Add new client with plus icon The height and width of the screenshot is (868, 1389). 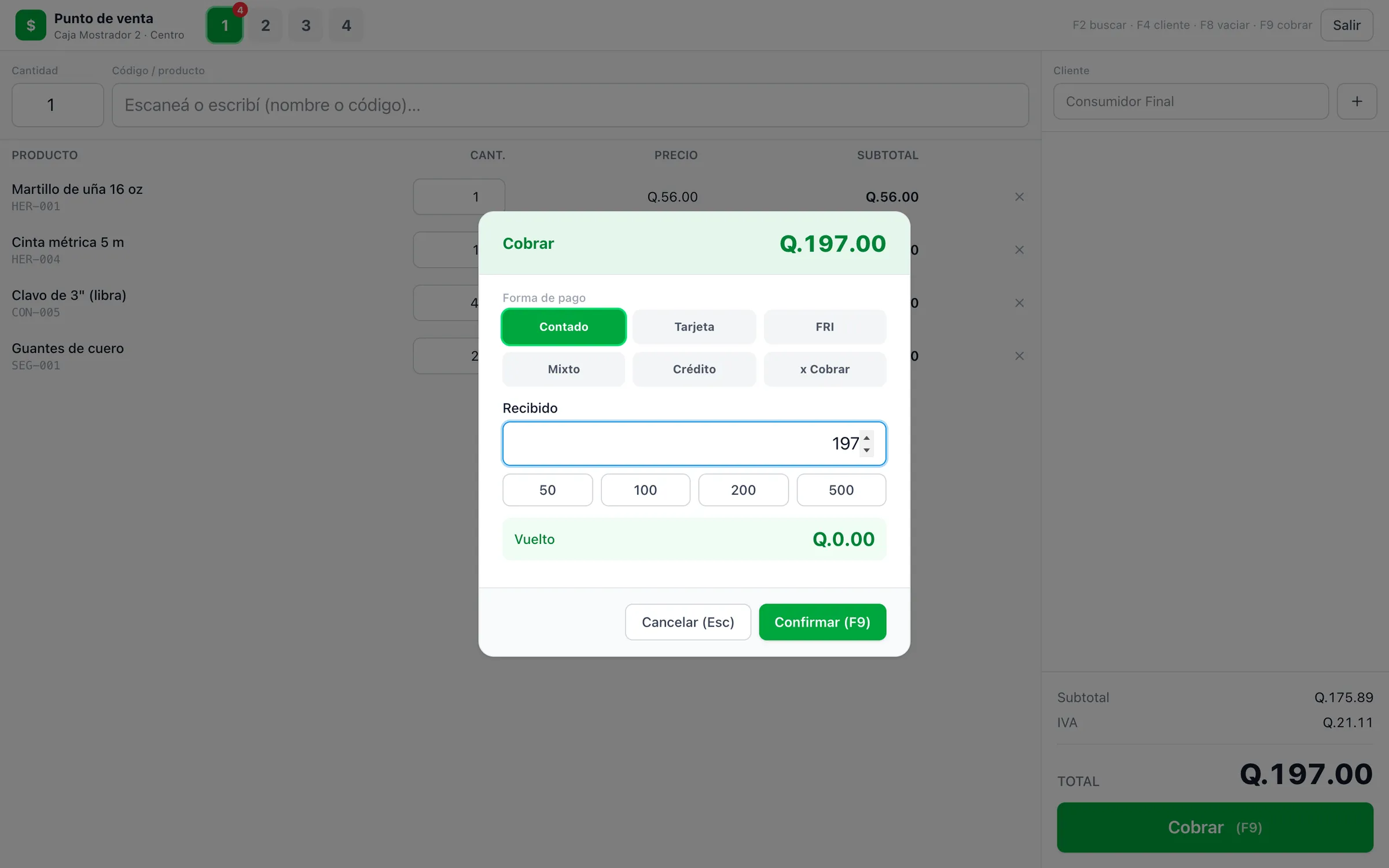pyautogui.click(x=1357, y=101)
